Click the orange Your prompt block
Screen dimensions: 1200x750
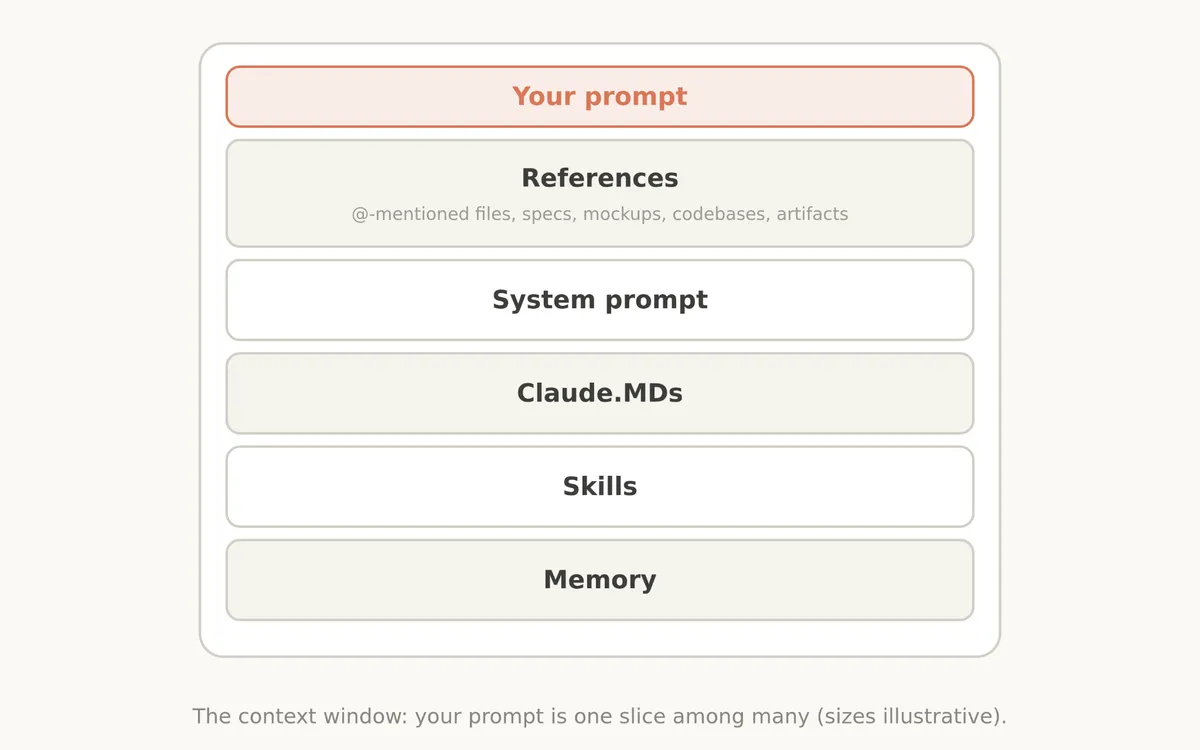[600, 97]
